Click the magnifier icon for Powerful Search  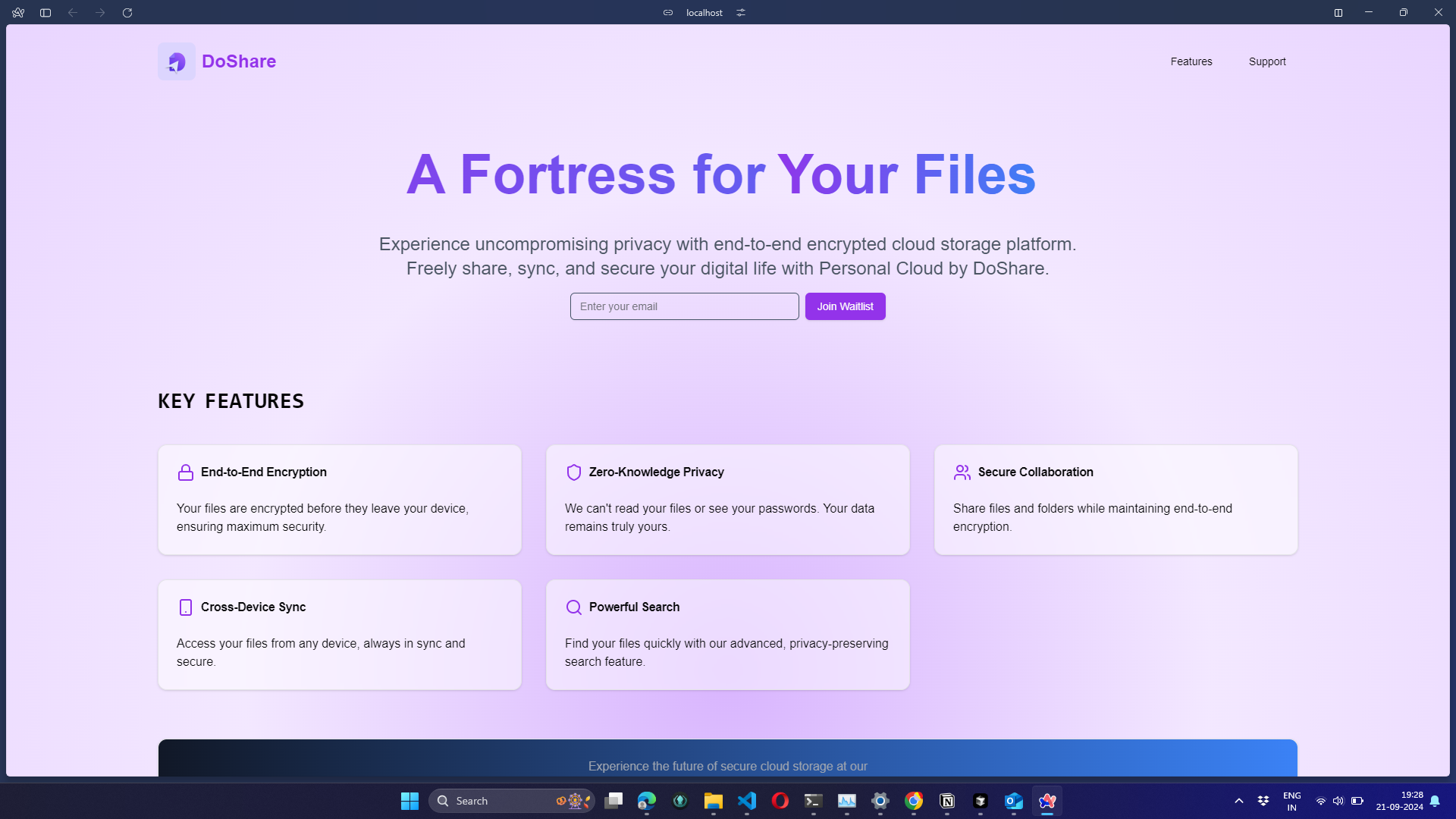[573, 607]
